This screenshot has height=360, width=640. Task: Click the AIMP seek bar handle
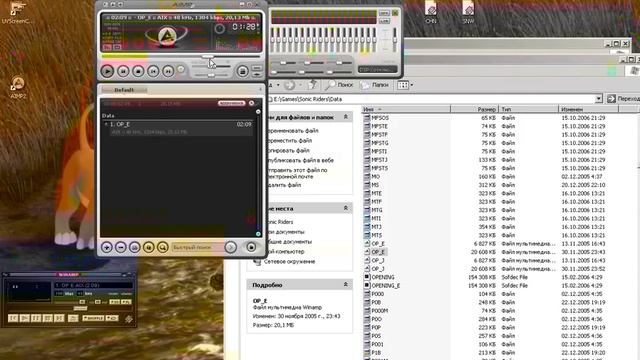tap(208, 56)
